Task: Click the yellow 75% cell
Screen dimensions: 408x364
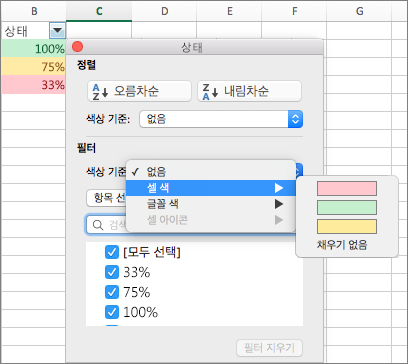Action: pos(33,67)
